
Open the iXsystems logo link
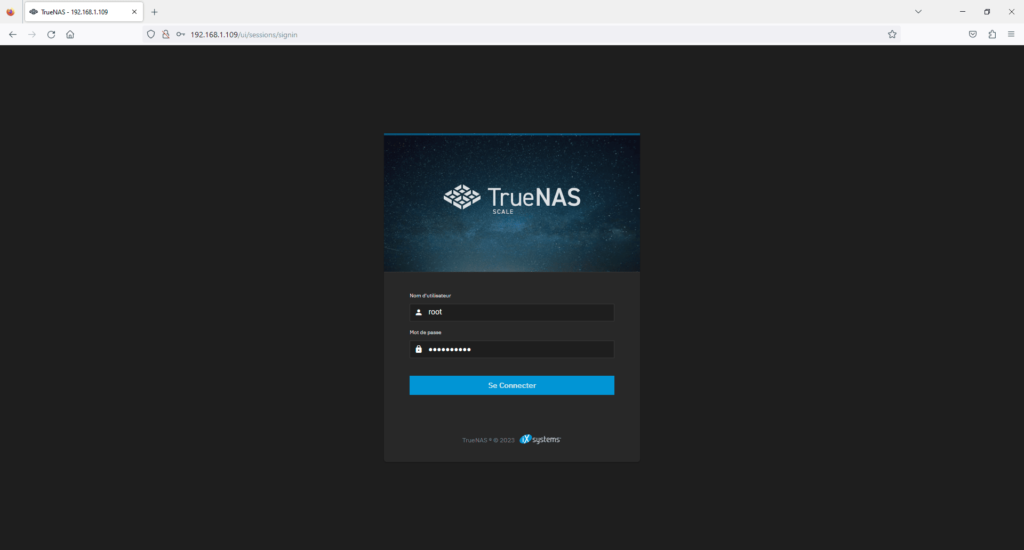point(540,440)
